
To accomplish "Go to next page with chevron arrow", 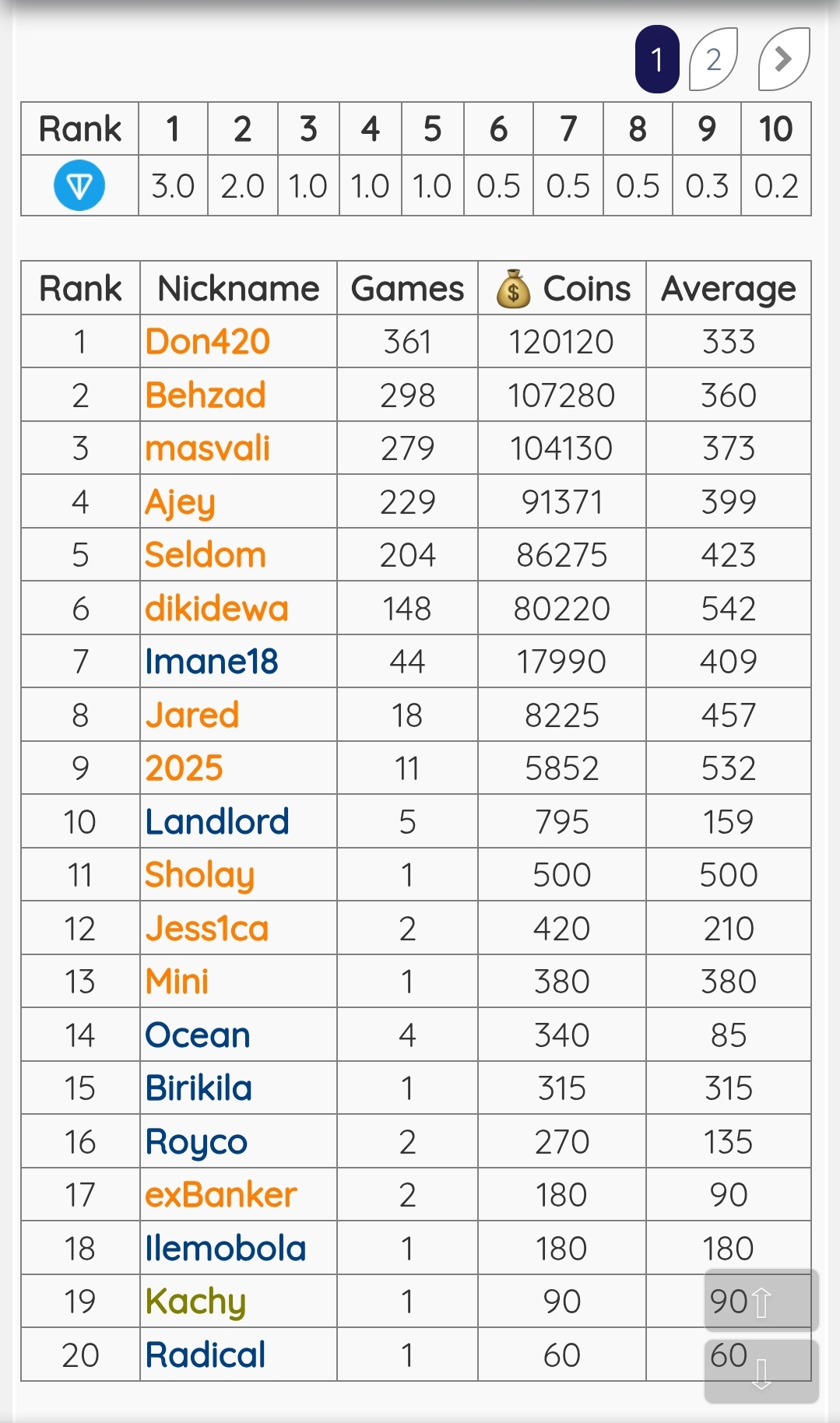I will tap(784, 59).
